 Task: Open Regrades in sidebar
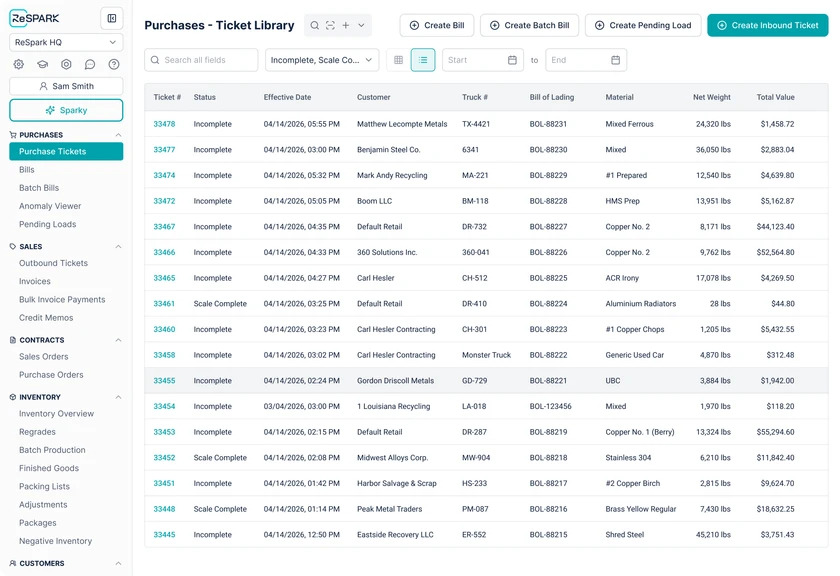click(x=38, y=432)
